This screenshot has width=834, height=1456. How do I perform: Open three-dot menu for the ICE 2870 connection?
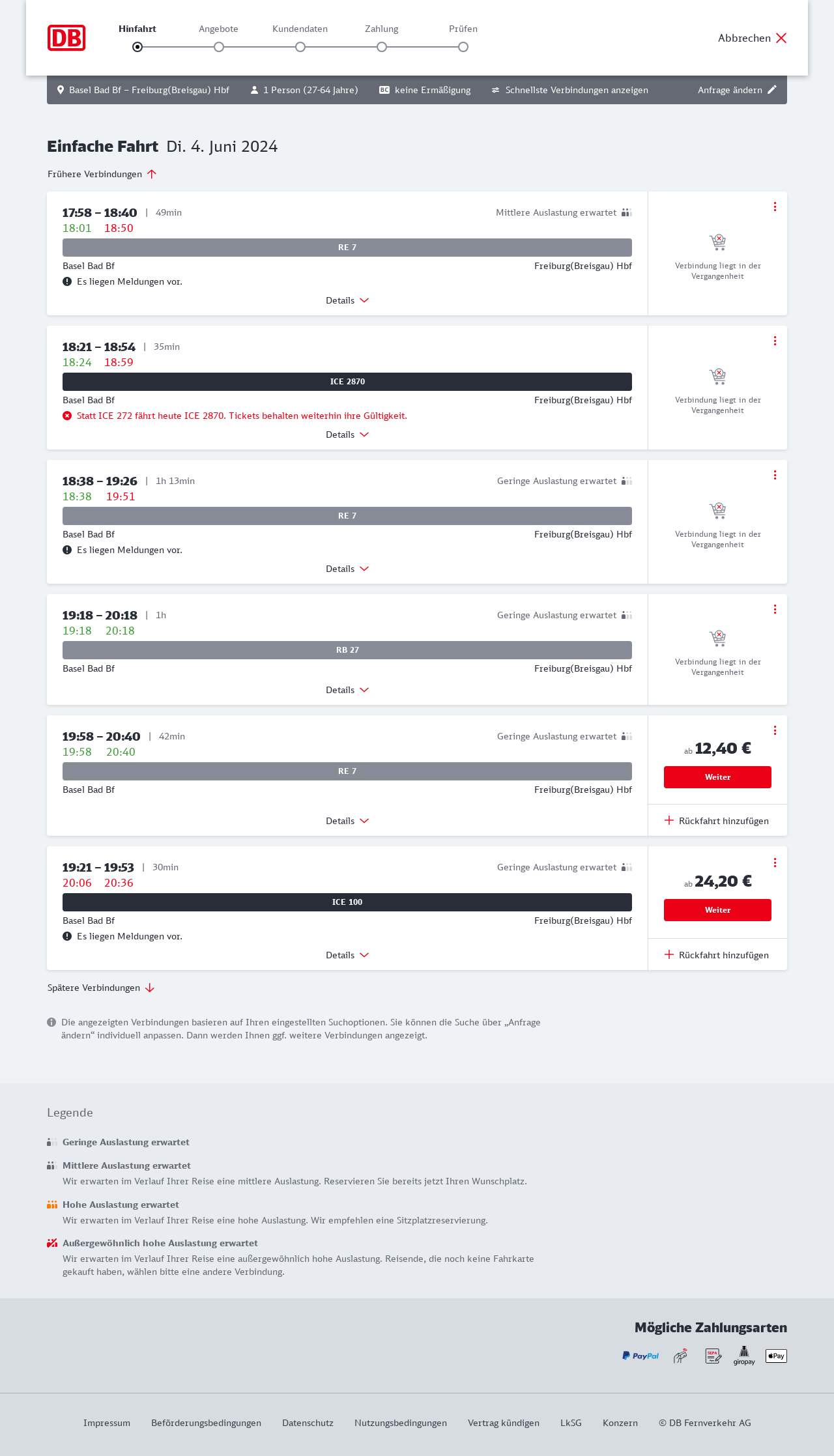775,341
